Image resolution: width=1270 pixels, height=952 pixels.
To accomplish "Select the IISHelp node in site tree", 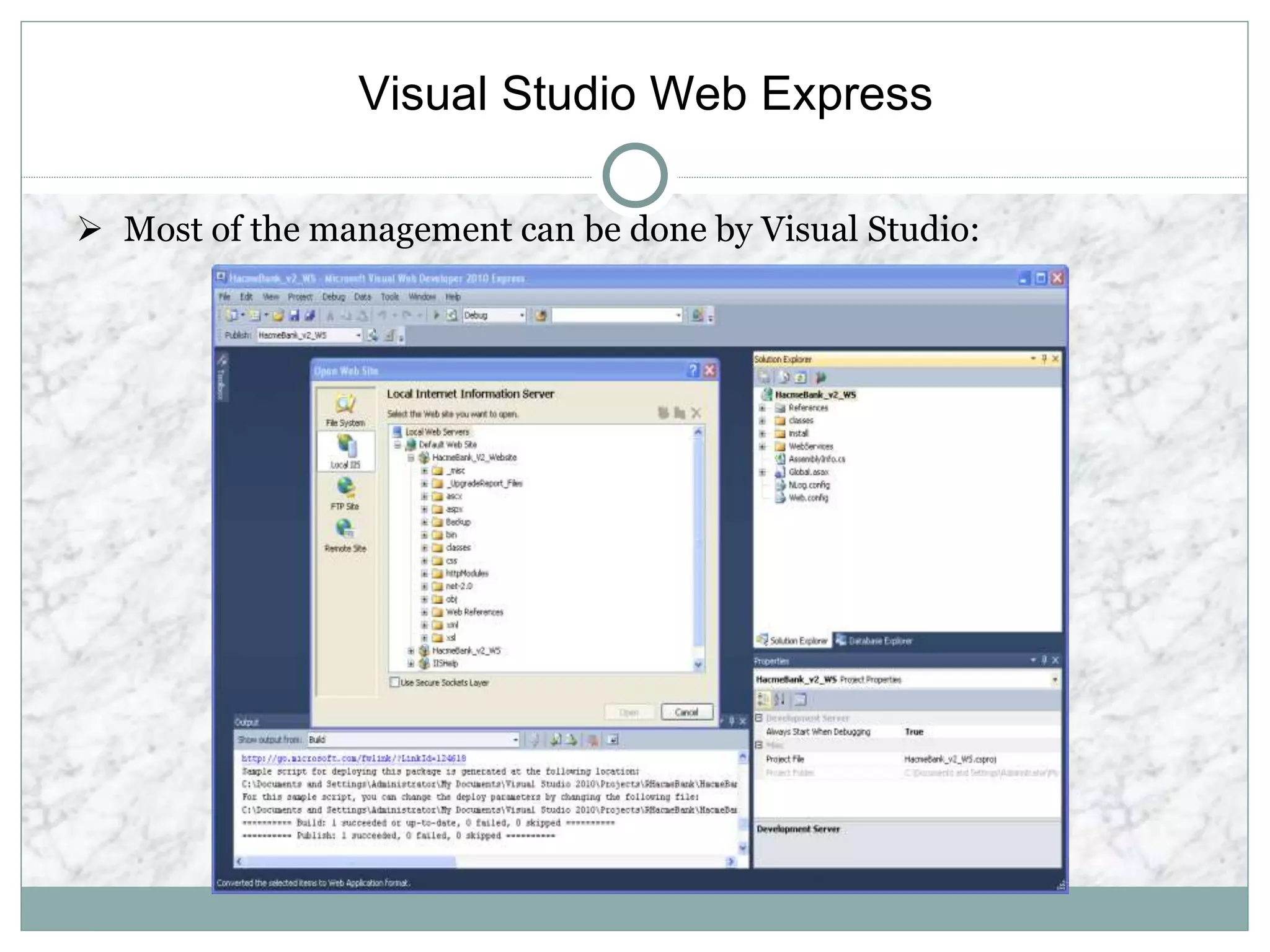I will (445, 664).
